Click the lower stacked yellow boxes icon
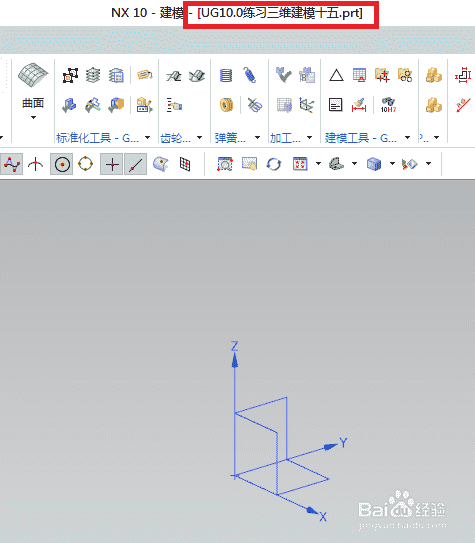This screenshot has height=543, width=475. (x=434, y=105)
